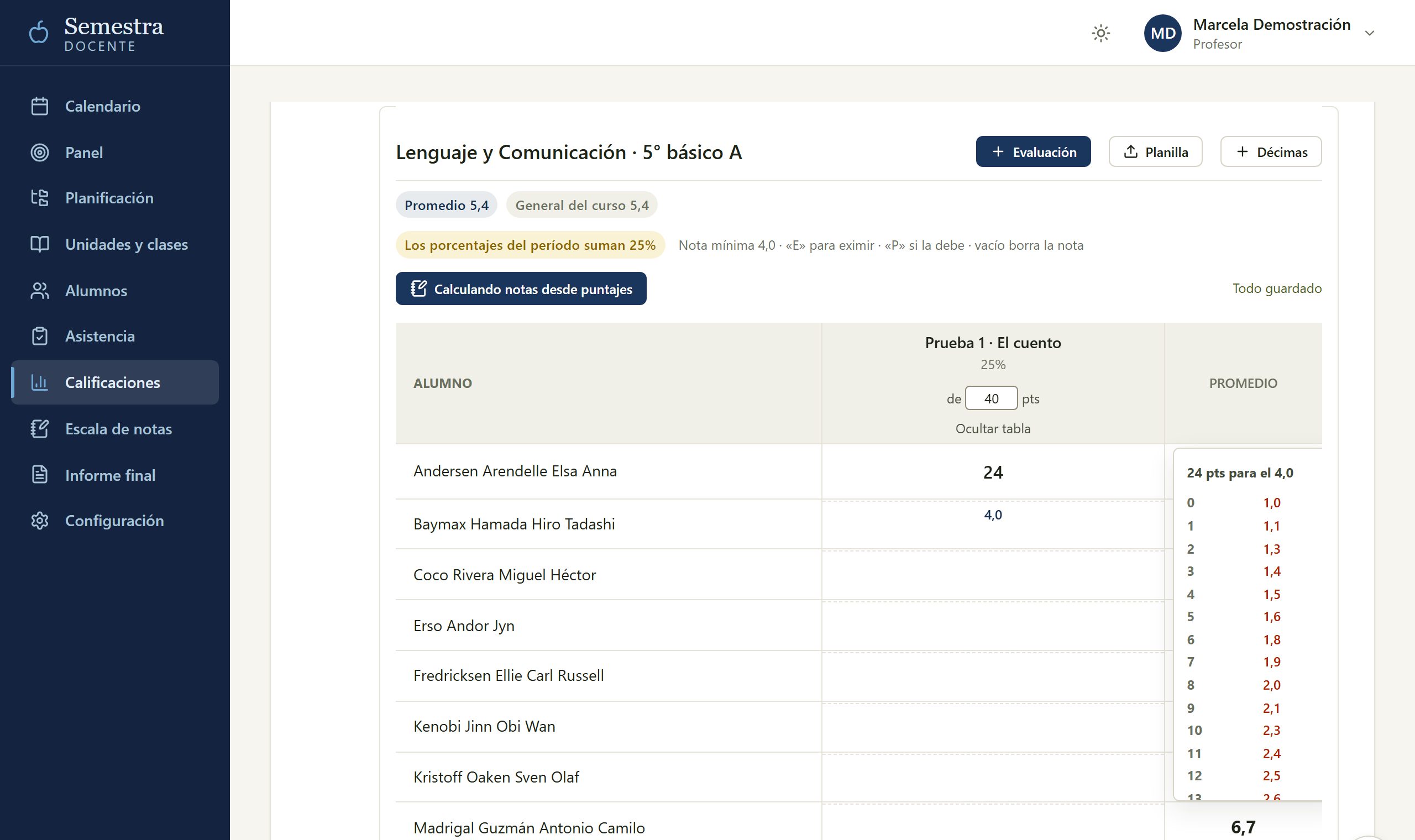The height and width of the screenshot is (840, 1415).
Task: Click the Todo guardado status text
Action: [1277, 288]
